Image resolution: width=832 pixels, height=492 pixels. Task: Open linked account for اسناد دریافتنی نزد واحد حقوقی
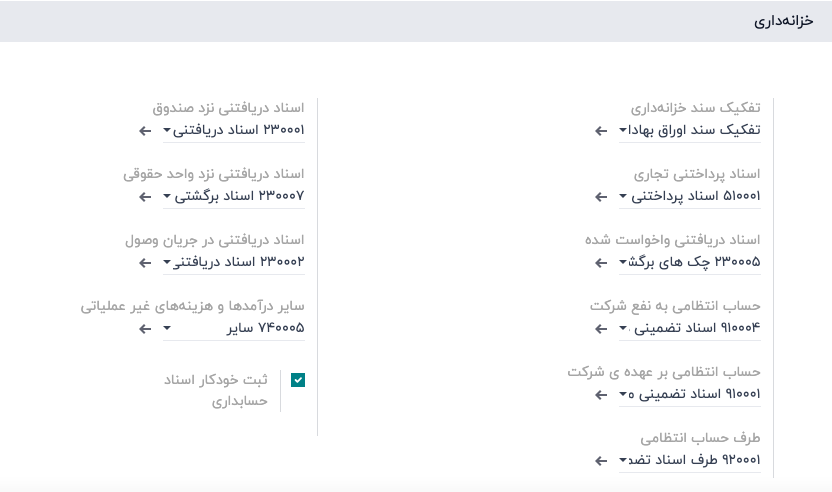tap(145, 197)
